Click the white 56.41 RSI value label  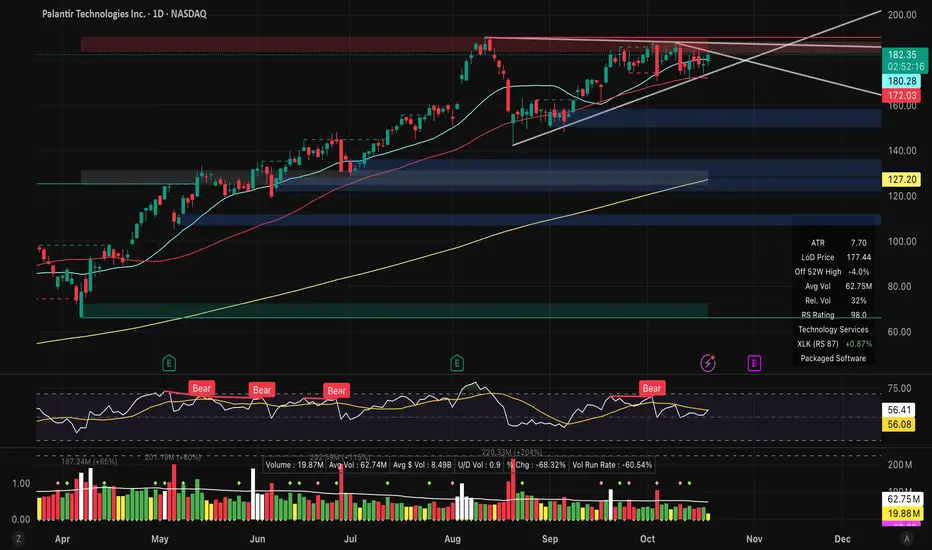tap(899, 410)
